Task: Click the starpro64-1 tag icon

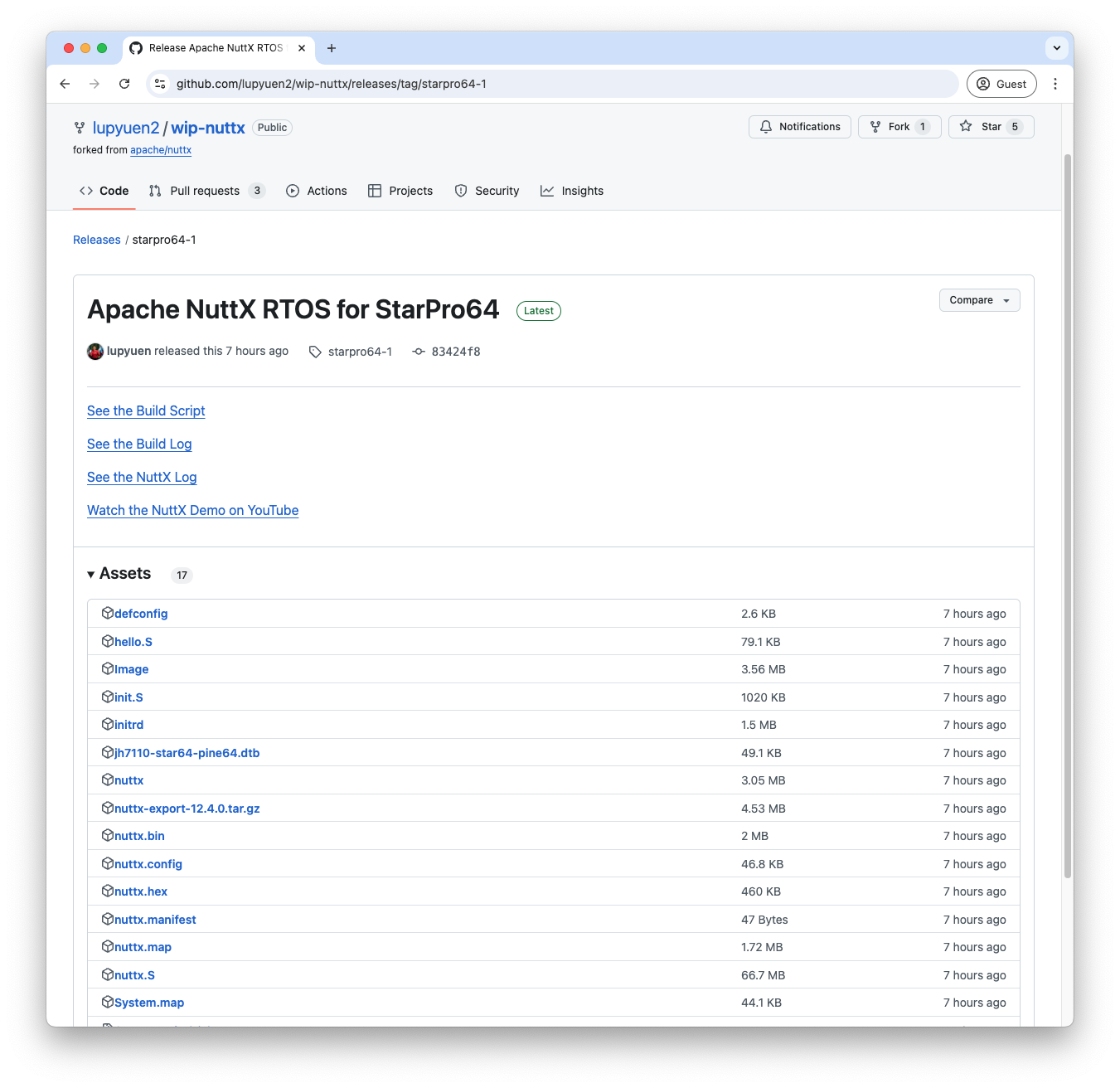Action: 315,352
